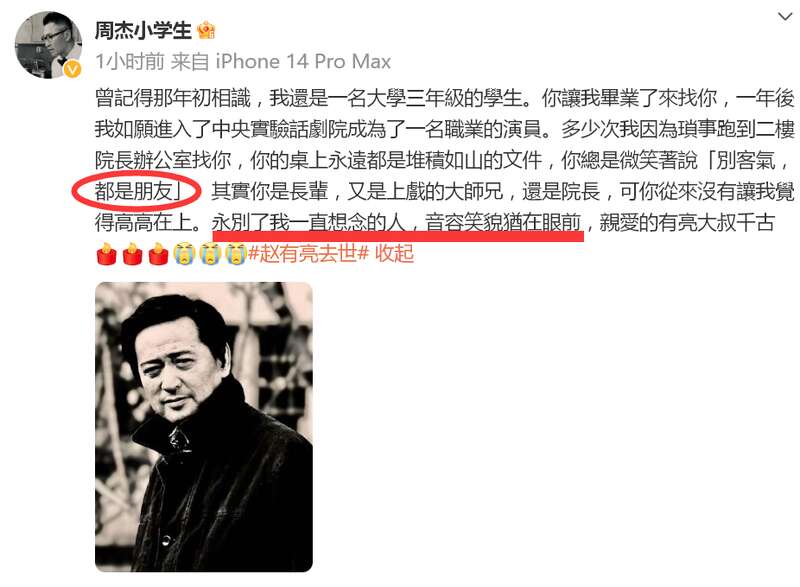Click the crying emoji touching the hashtag
Viewport: 800px width, 587px height.
point(236,253)
